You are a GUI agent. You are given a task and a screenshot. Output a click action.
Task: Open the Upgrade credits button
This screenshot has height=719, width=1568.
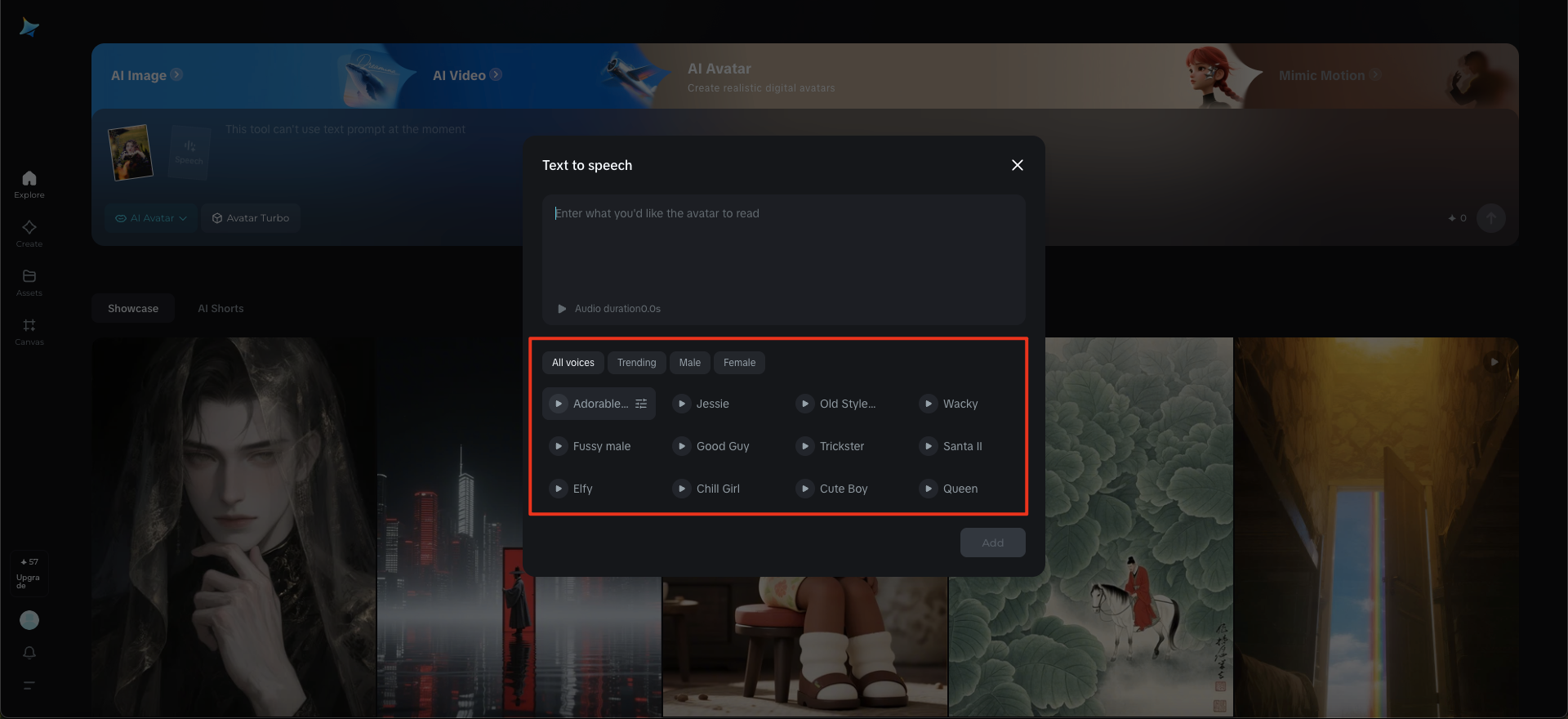click(29, 574)
